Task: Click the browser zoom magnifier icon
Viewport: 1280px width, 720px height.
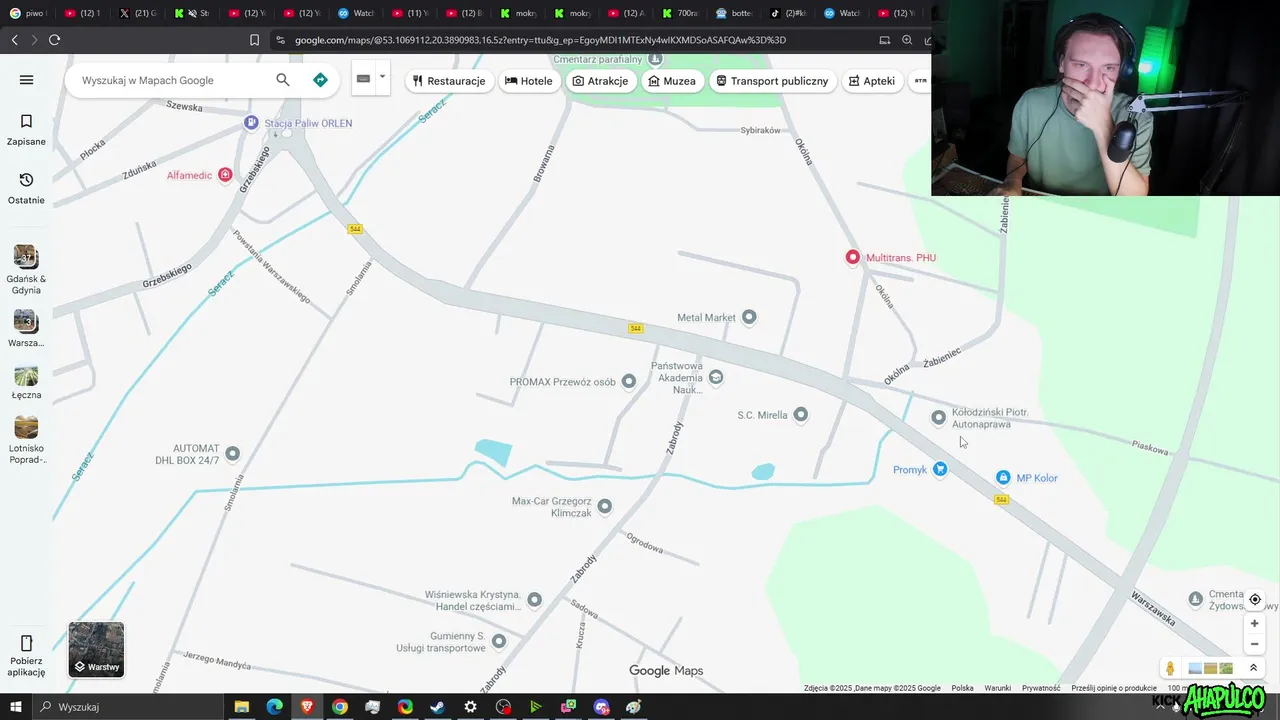Action: (907, 40)
